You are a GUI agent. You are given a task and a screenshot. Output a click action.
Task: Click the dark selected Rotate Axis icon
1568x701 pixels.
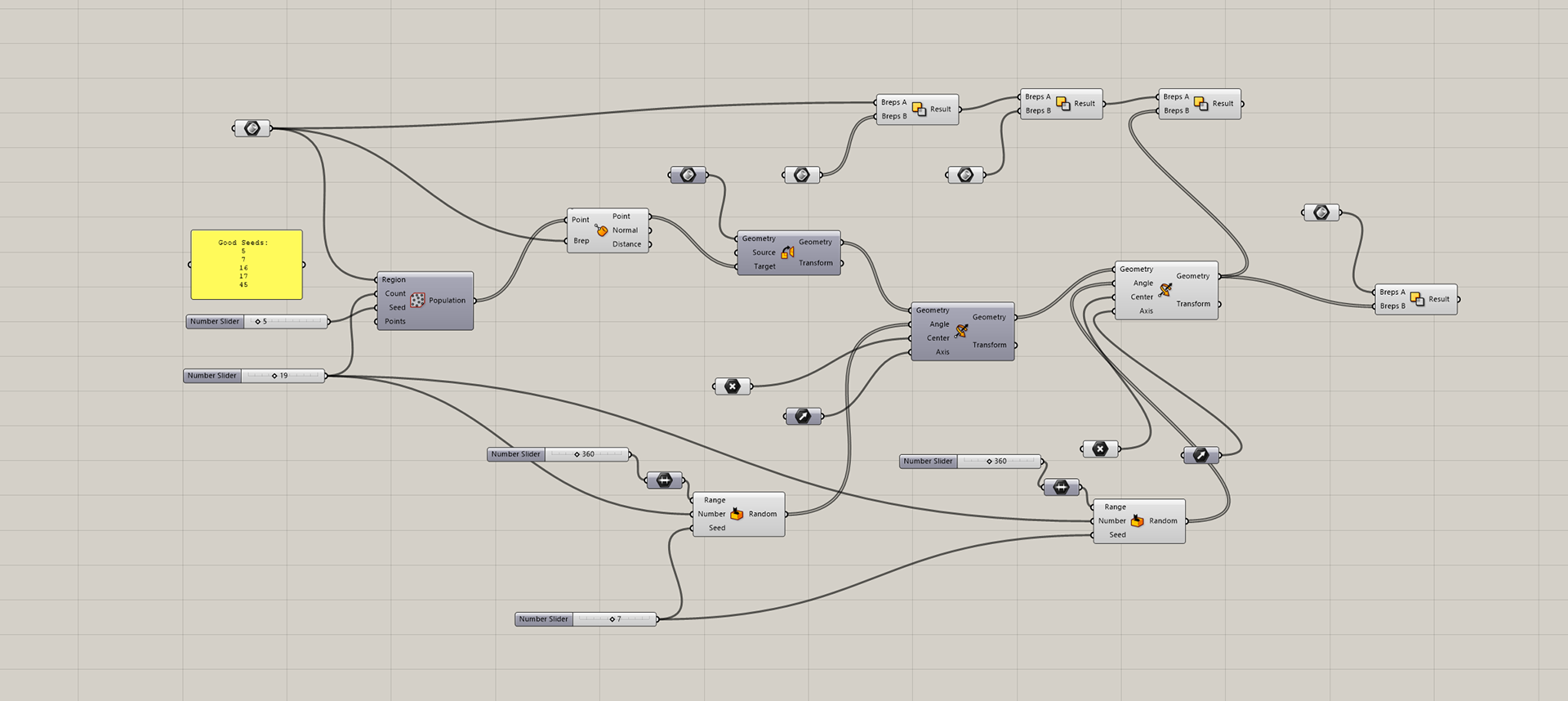click(x=961, y=331)
